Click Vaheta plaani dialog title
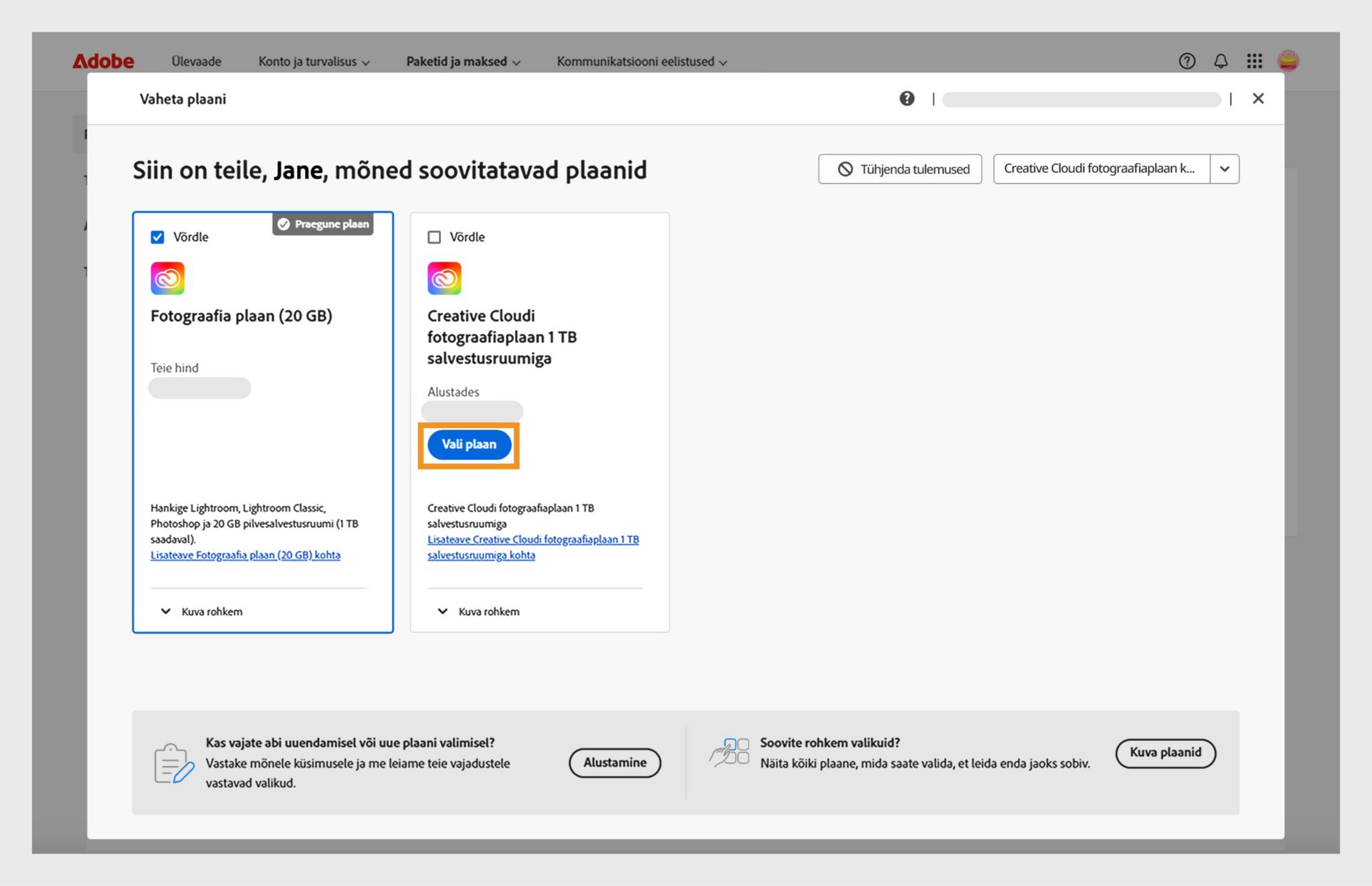The image size is (1372, 886). (183, 99)
